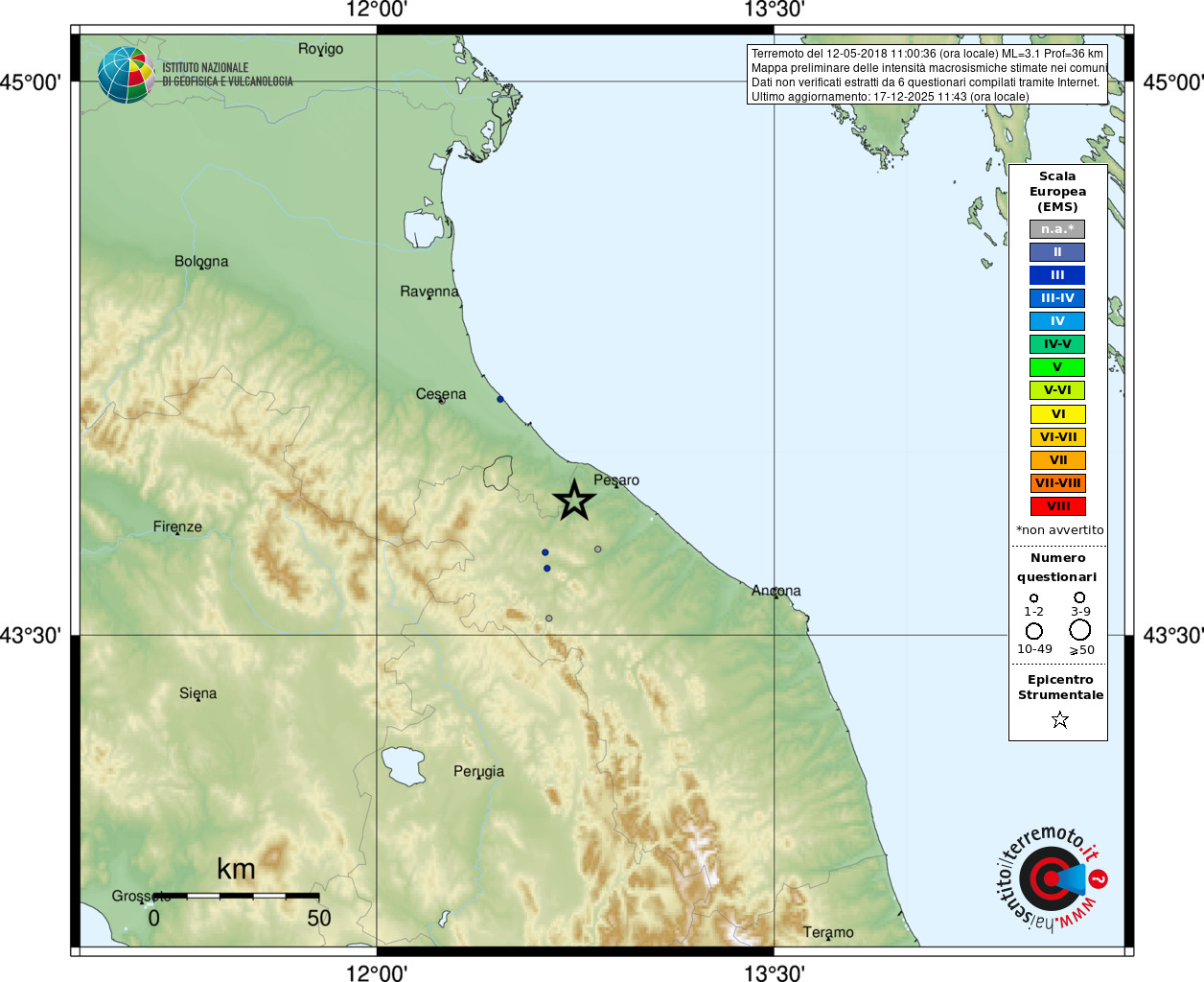Click the epicenter star near Pesaro on map
This screenshot has width=1204, height=982.
click(x=574, y=500)
